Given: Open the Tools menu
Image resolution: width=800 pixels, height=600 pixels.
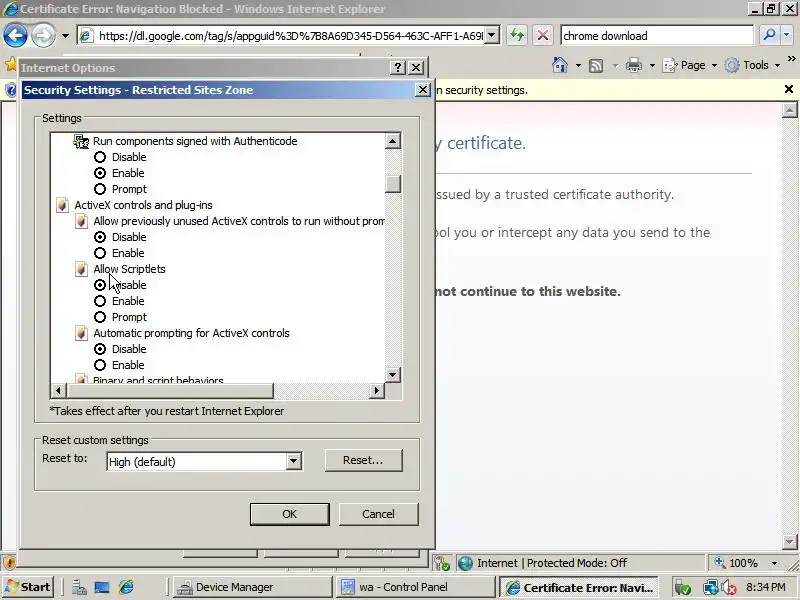Looking at the screenshot, I should pos(753,65).
